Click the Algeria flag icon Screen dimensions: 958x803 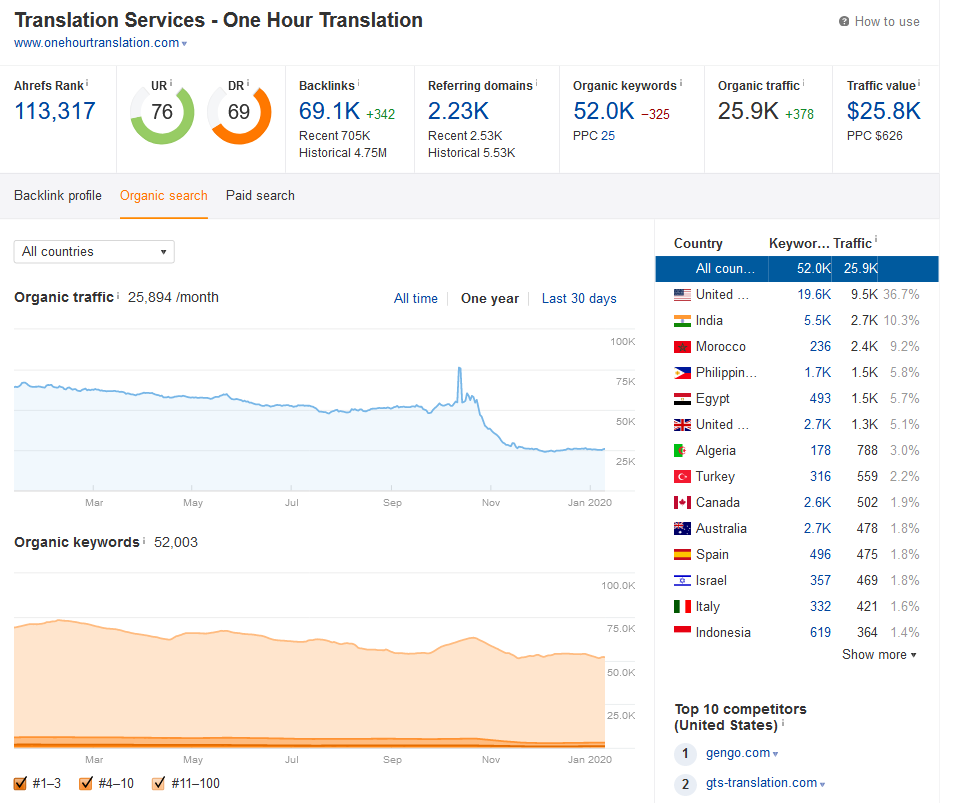(x=682, y=450)
